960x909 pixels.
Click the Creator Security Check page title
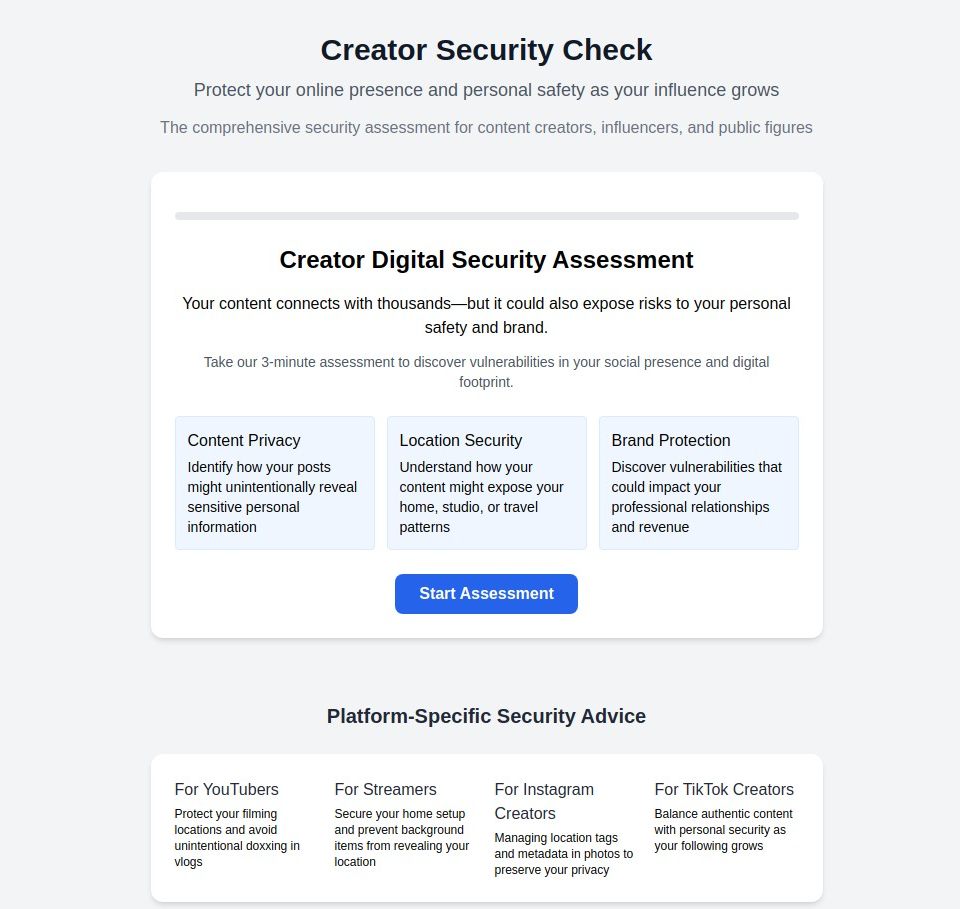(486, 50)
